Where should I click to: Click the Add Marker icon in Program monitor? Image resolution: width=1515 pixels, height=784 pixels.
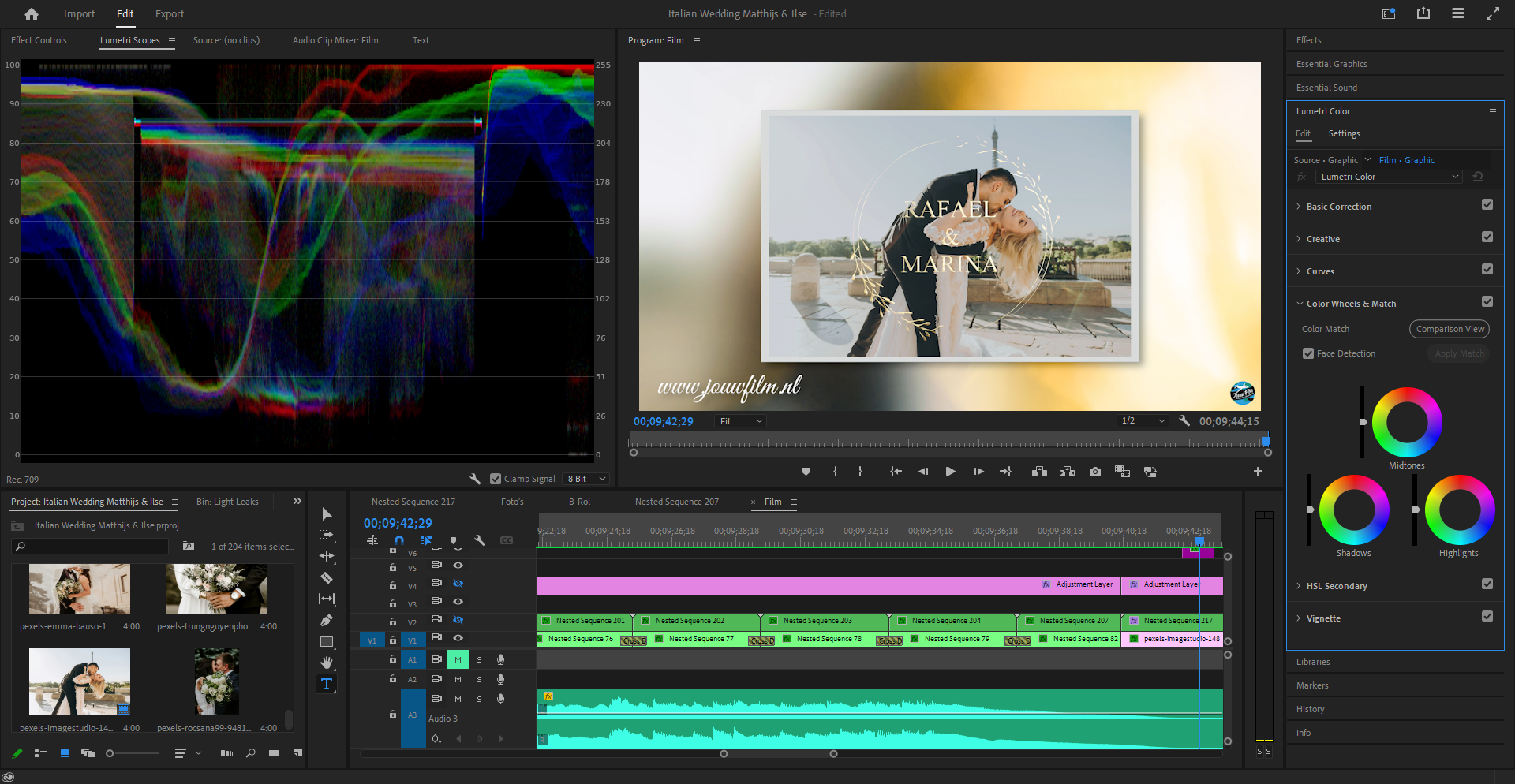click(806, 472)
